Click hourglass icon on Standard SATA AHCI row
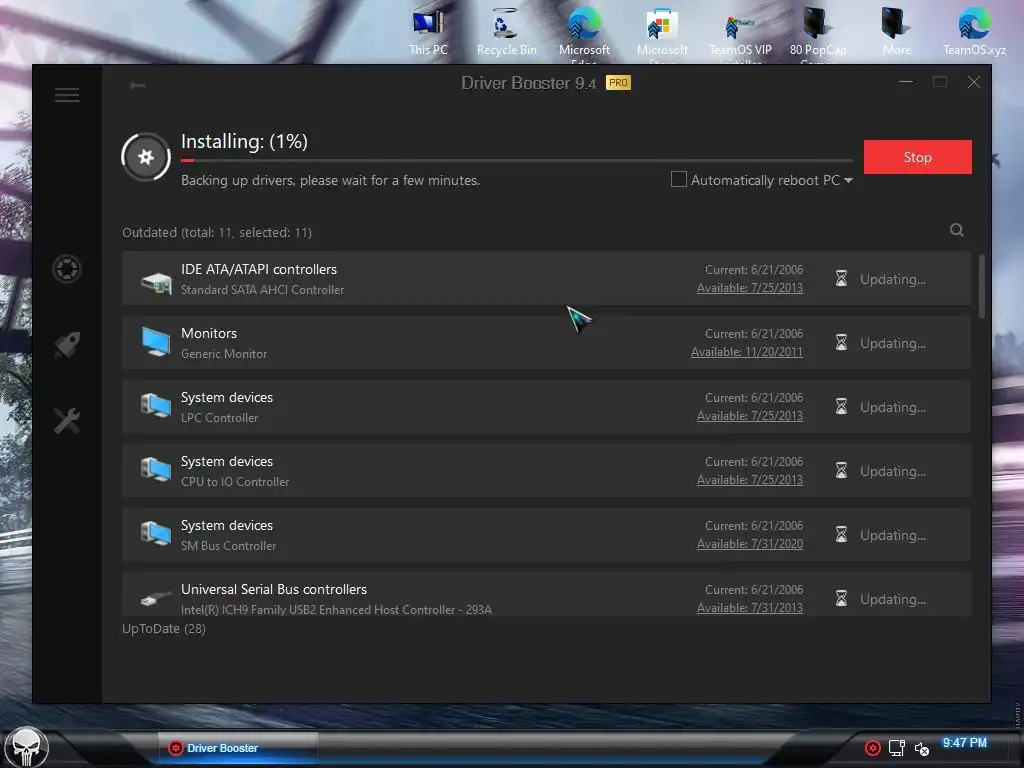1024x768 pixels. [841, 279]
